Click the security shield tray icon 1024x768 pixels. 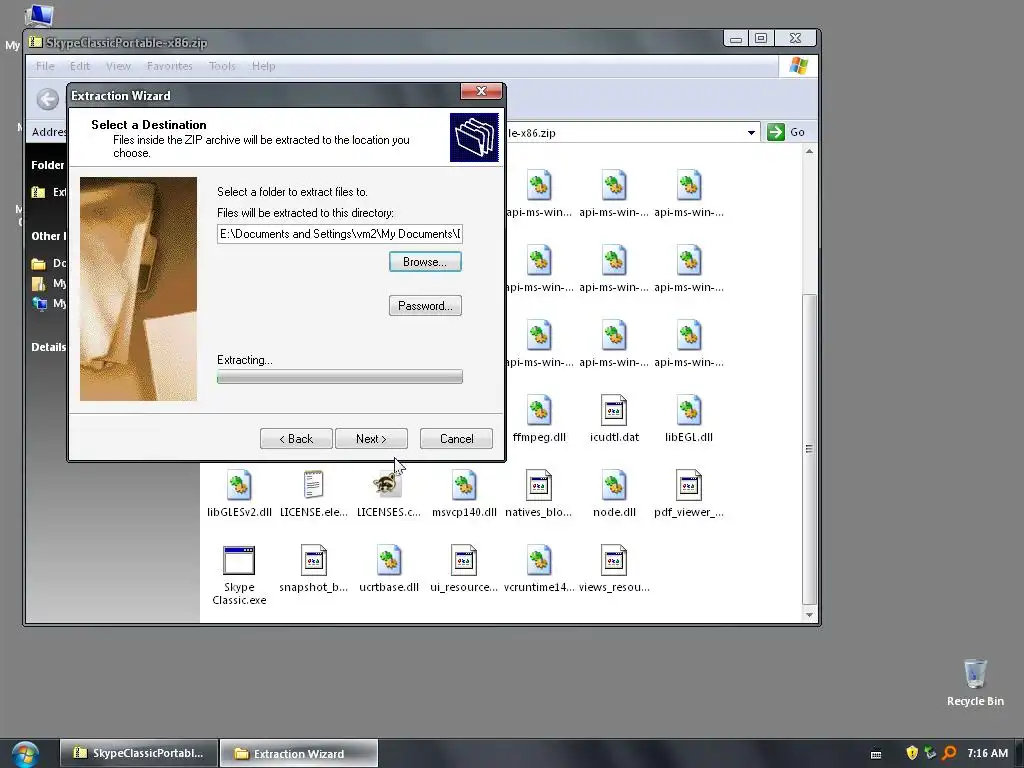(x=912, y=753)
